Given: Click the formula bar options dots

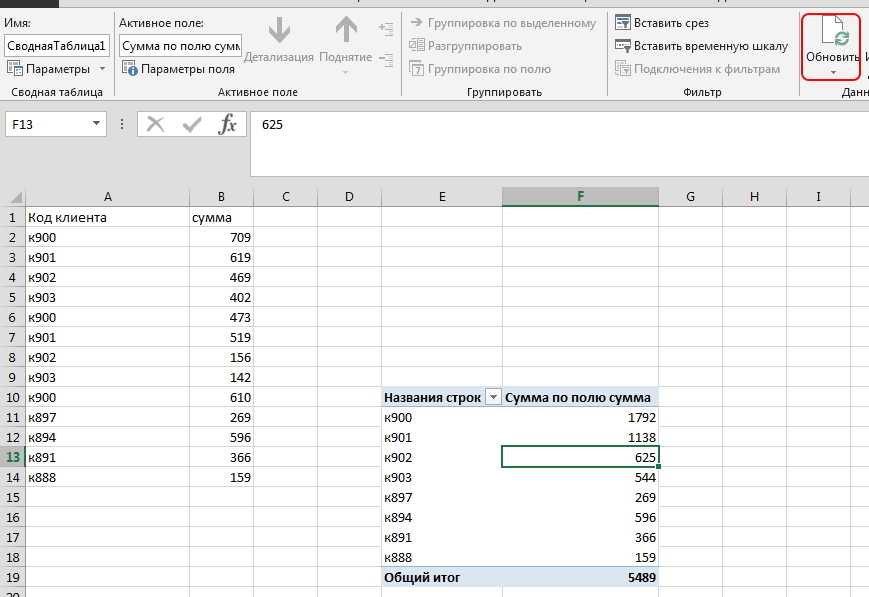Looking at the screenshot, I should [x=122, y=124].
